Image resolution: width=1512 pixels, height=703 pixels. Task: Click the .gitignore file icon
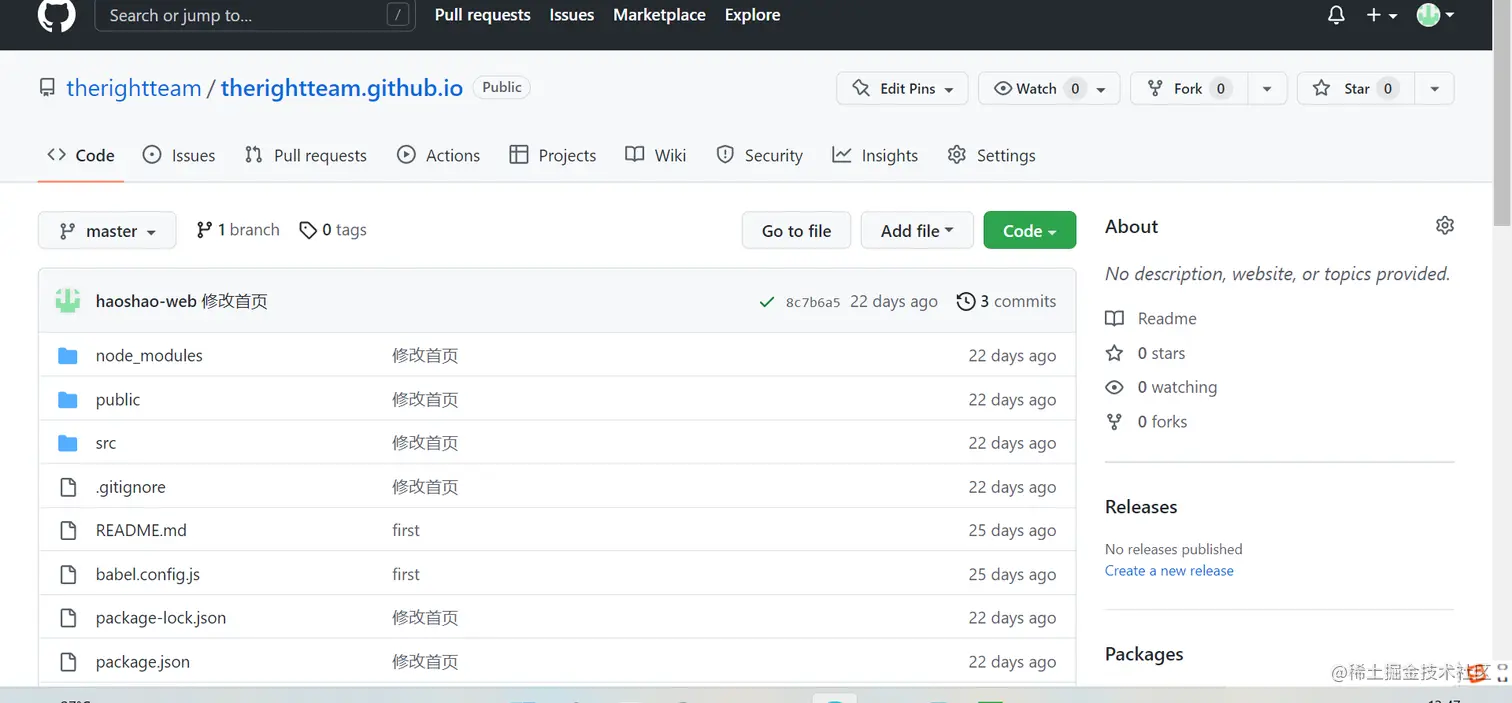(x=68, y=487)
